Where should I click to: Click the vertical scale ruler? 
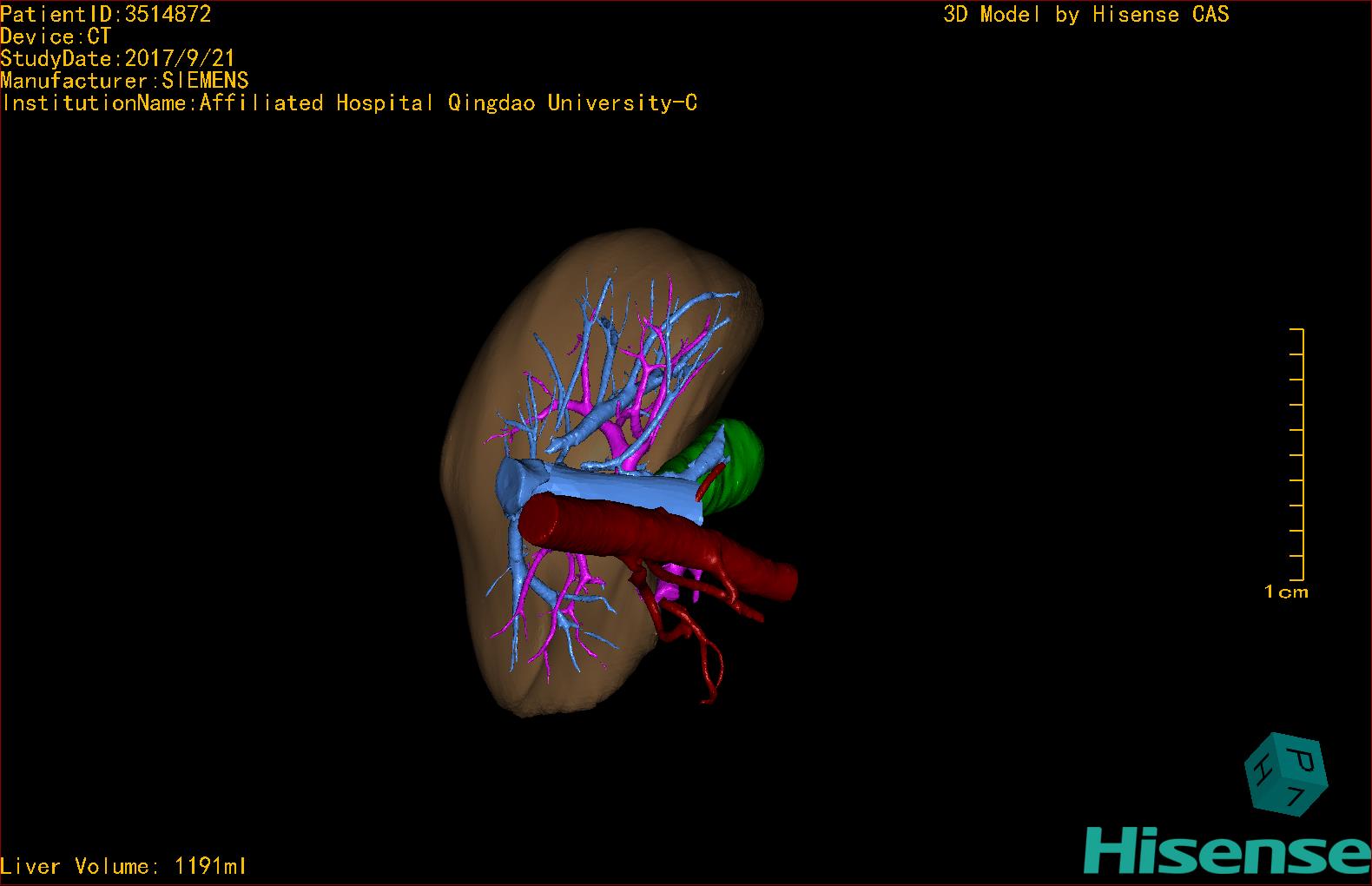coord(1297,454)
